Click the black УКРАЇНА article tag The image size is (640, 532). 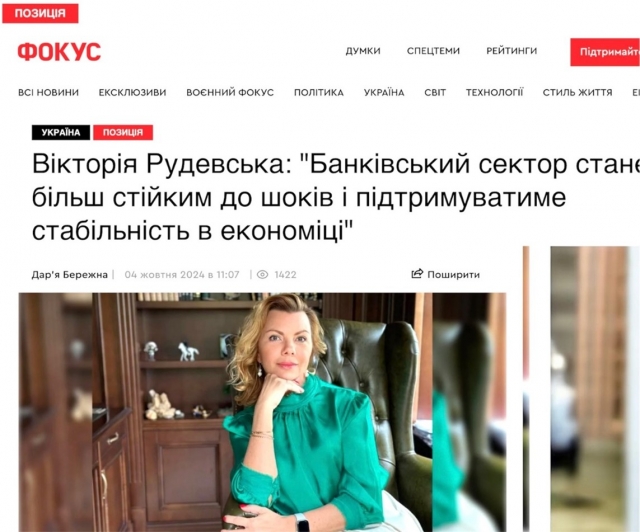pos(61,132)
